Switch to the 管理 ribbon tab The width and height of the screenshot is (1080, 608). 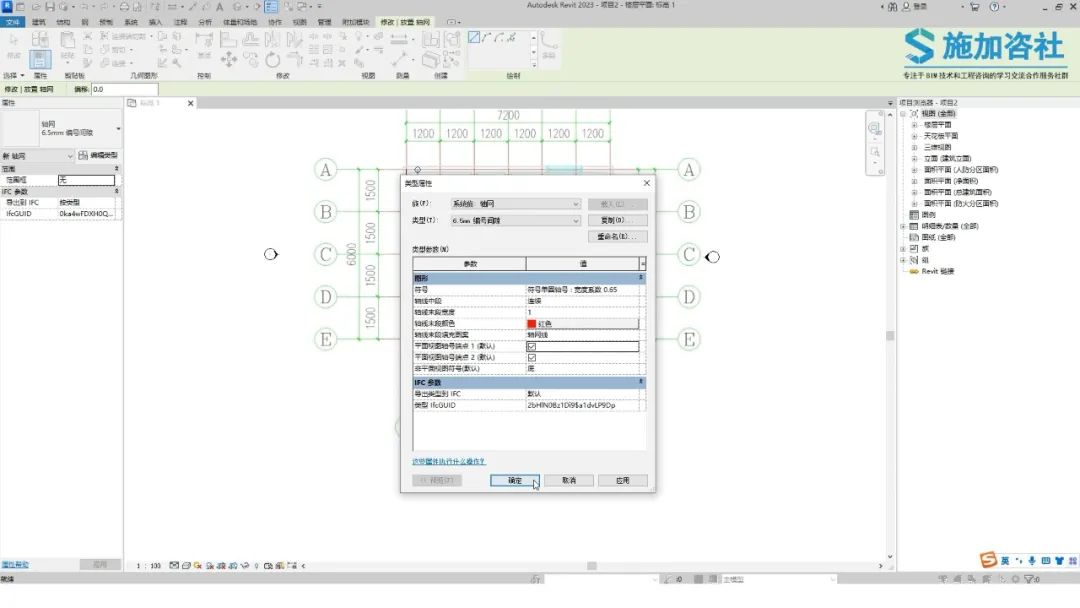[x=324, y=22]
